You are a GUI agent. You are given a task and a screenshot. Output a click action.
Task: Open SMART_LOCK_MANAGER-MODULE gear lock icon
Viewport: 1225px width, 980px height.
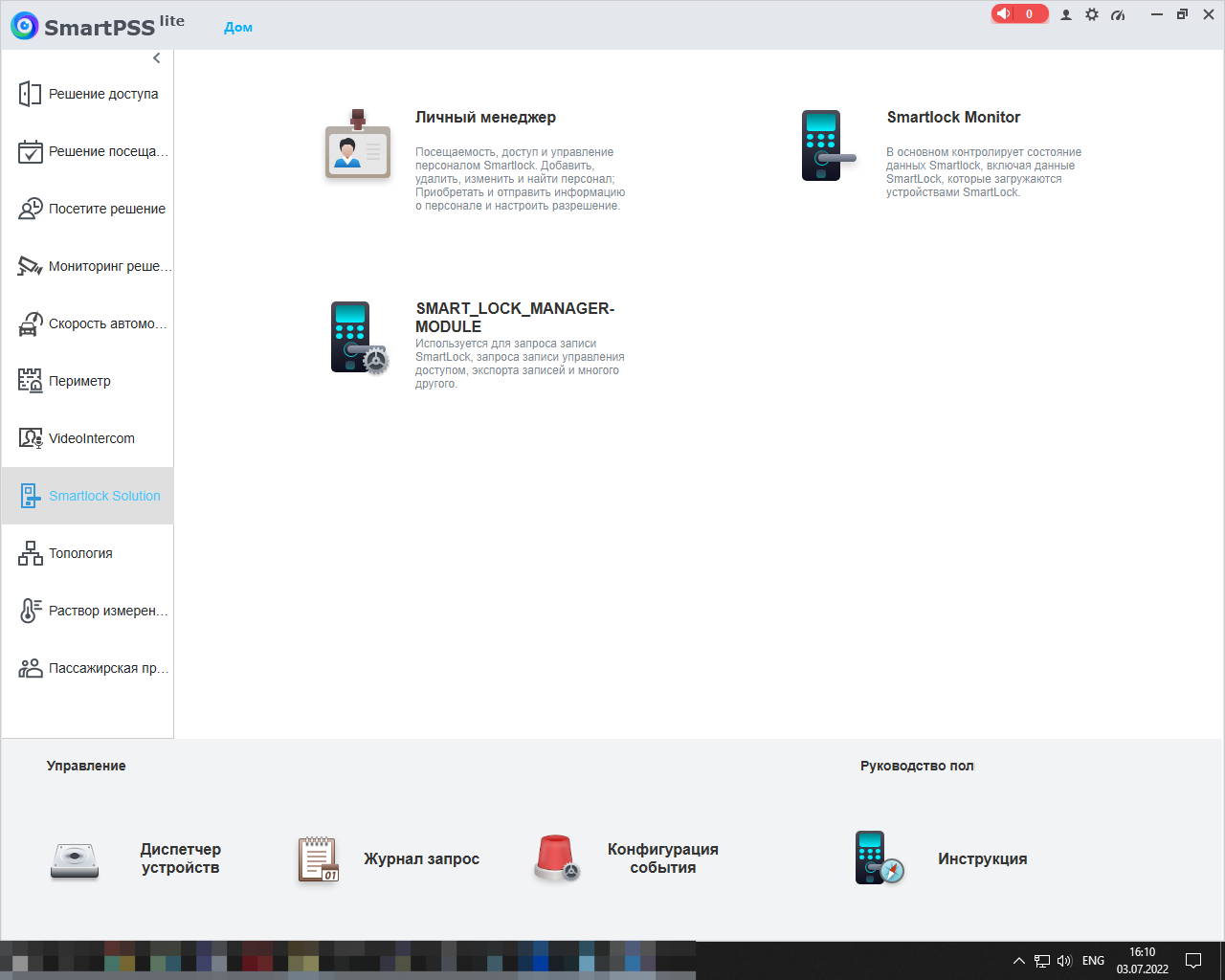tap(359, 338)
